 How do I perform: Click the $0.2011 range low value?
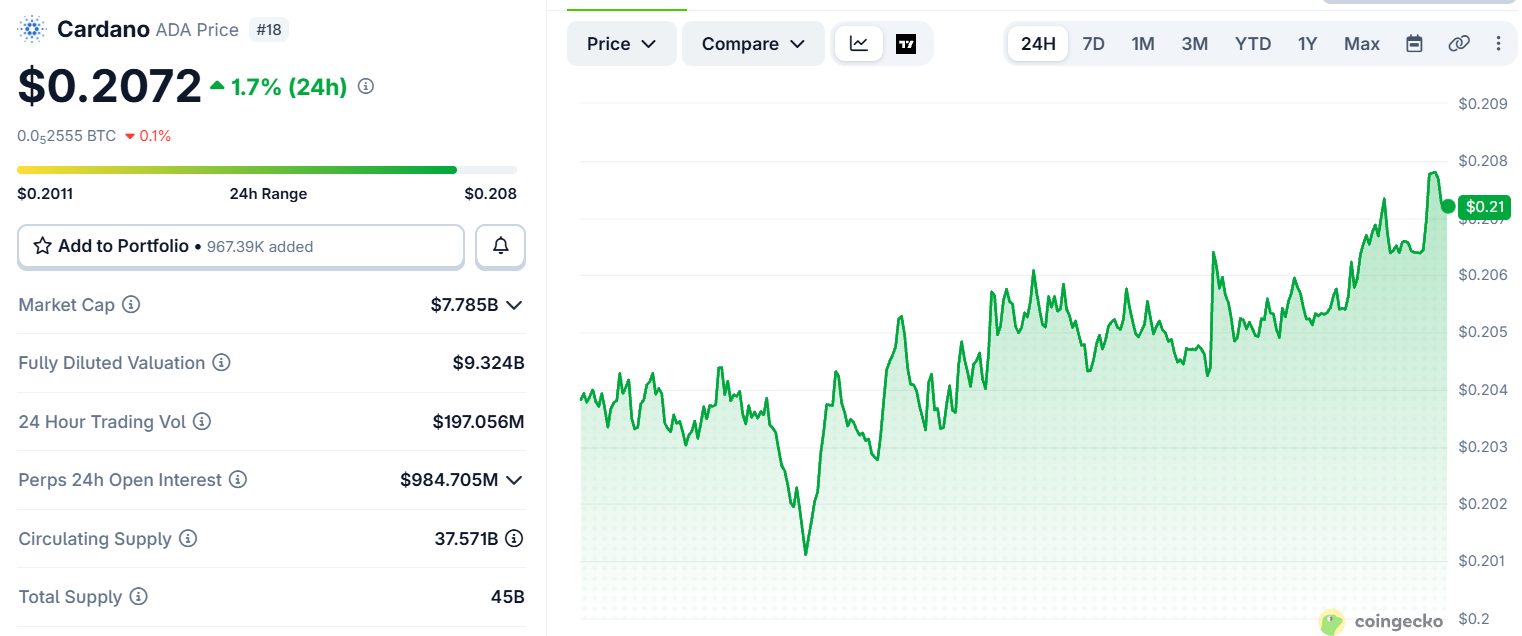click(45, 194)
